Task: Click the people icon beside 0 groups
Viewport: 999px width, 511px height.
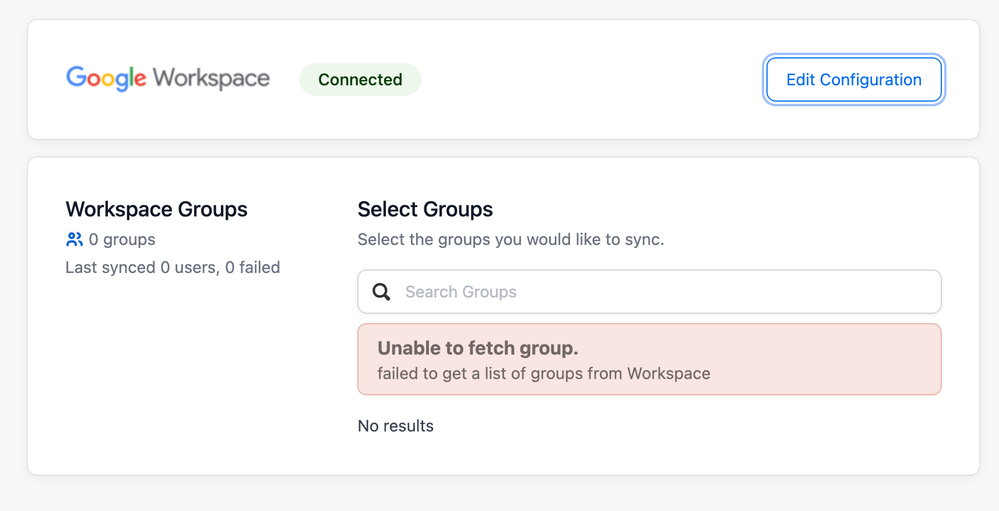Action: pyautogui.click(x=74, y=240)
